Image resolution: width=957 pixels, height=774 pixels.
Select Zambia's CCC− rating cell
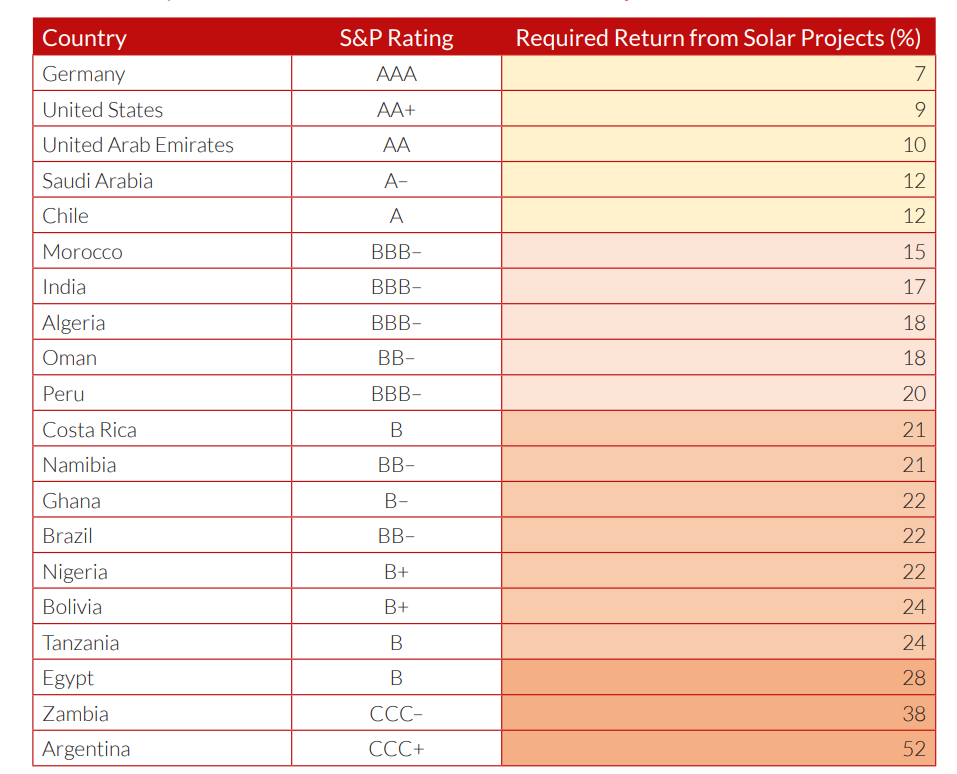tap(396, 714)
